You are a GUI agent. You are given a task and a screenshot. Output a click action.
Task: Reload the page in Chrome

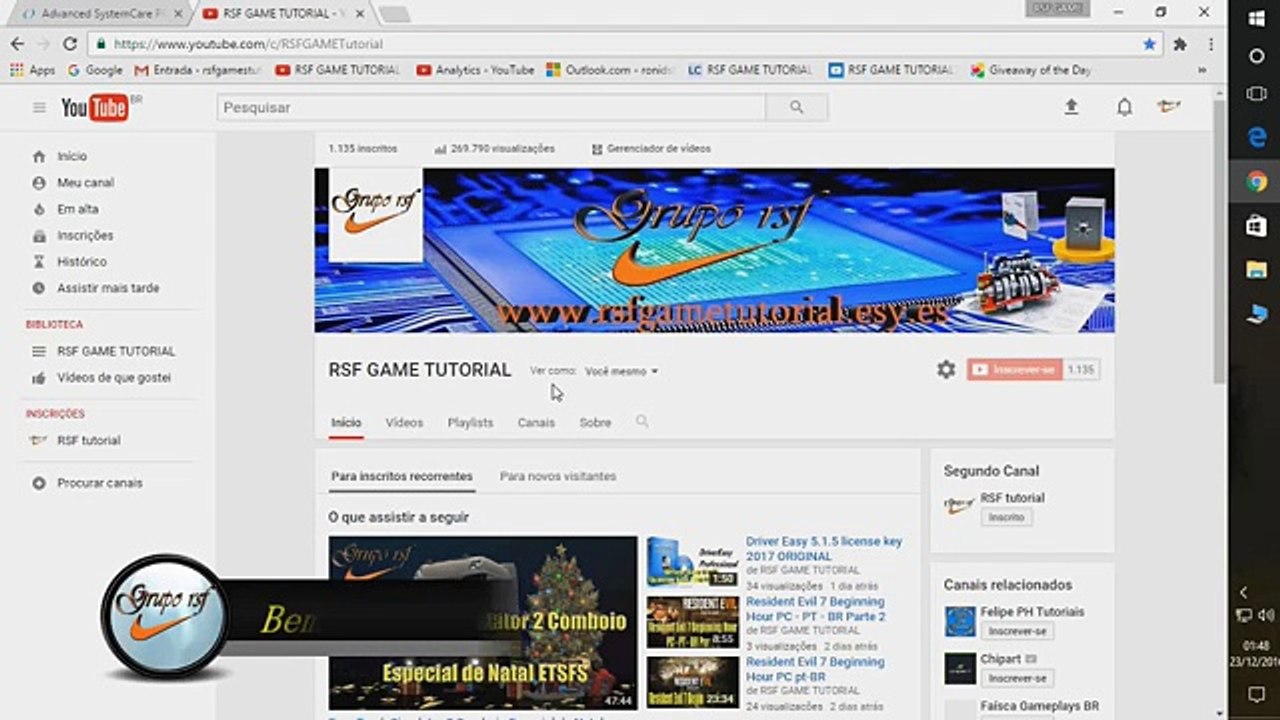pos(69,44)
